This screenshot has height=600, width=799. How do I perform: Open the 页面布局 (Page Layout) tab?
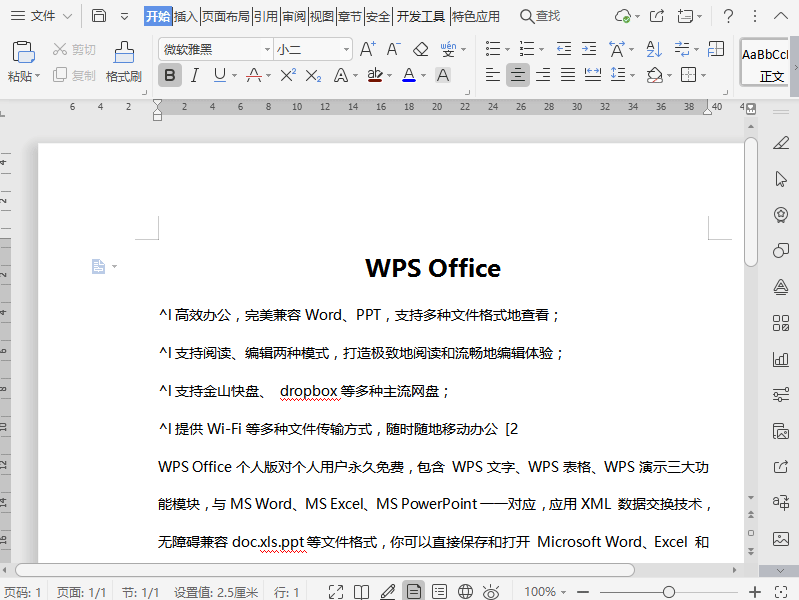tap(225, 16)
